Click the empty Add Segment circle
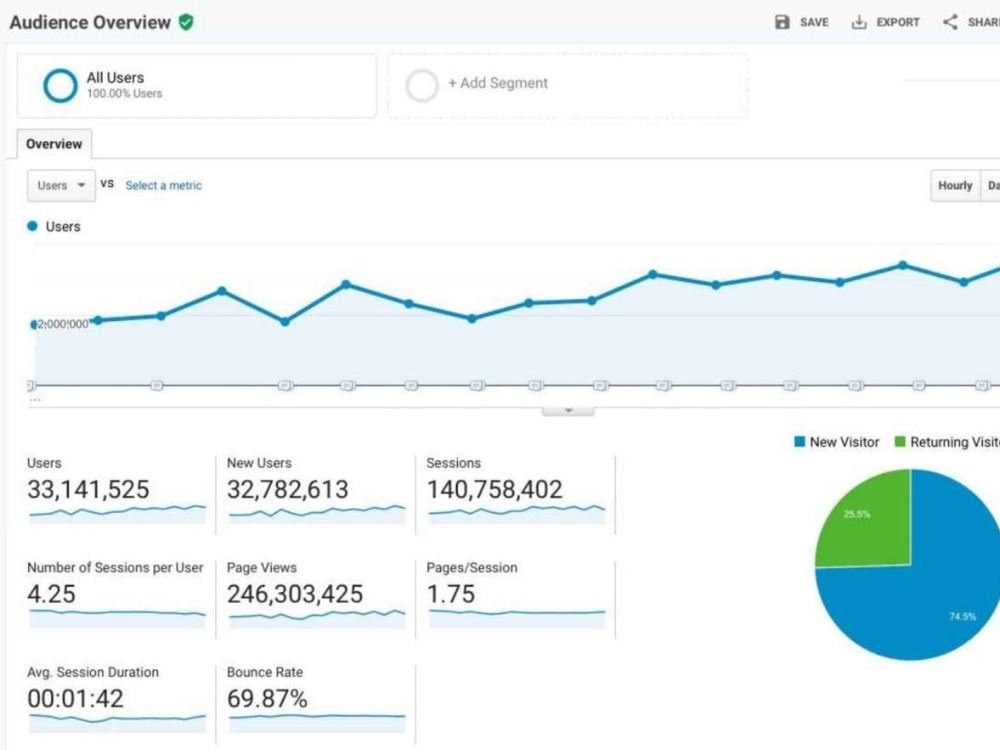This screenshot has height=750, width=1000. coord(422,85)
